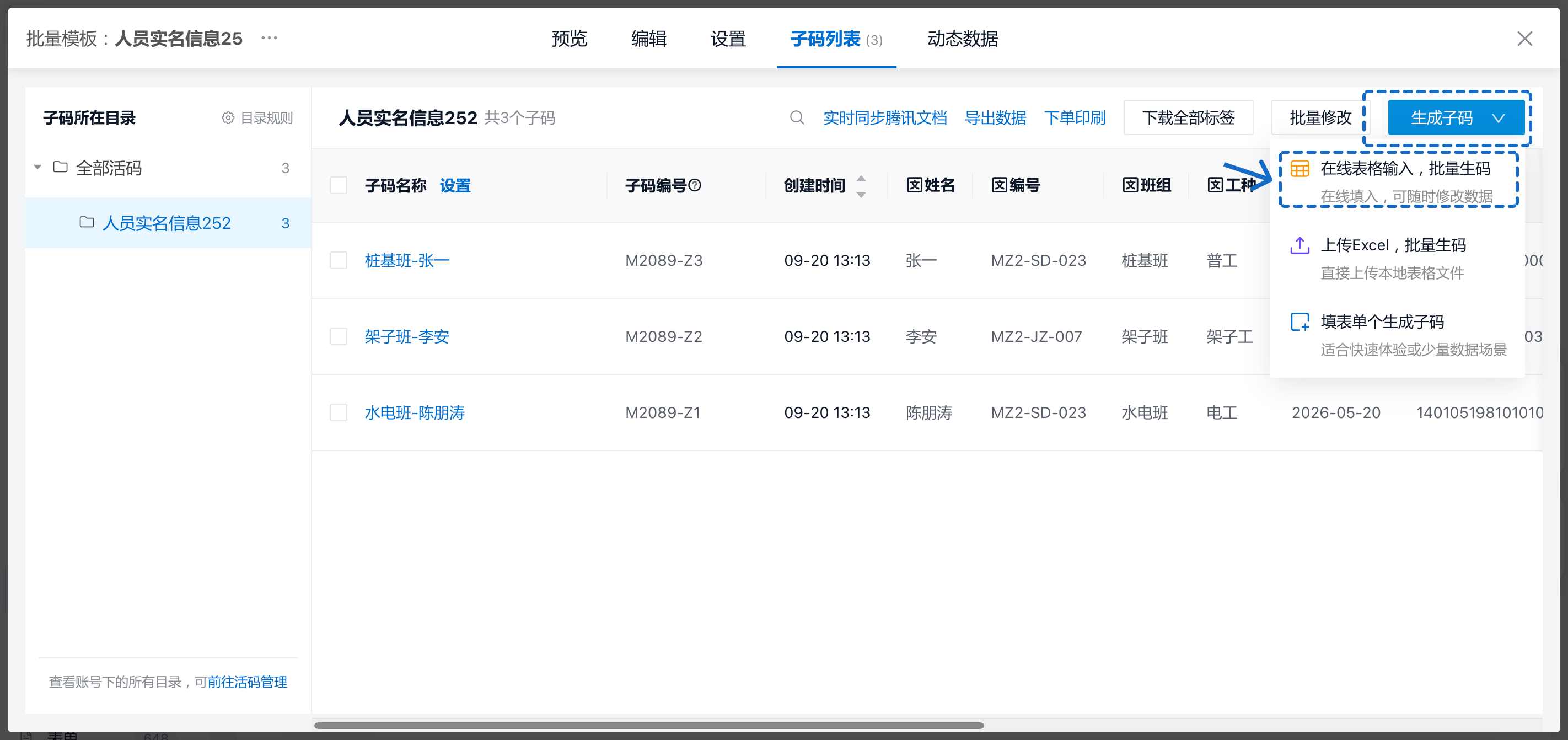
Task: Click the orange online table icon
Action: coord(1299,169)
